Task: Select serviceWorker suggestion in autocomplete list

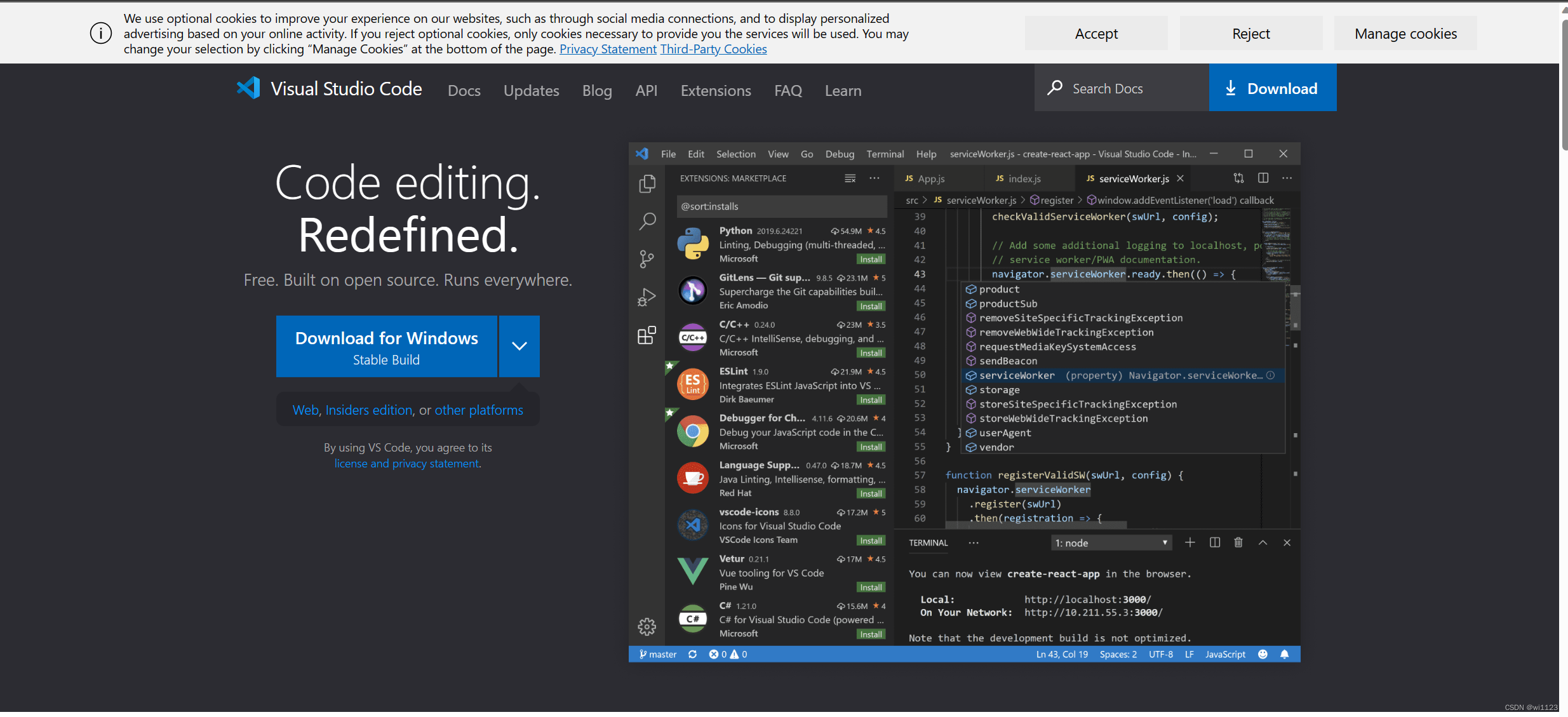Action: click(1123, 375)
